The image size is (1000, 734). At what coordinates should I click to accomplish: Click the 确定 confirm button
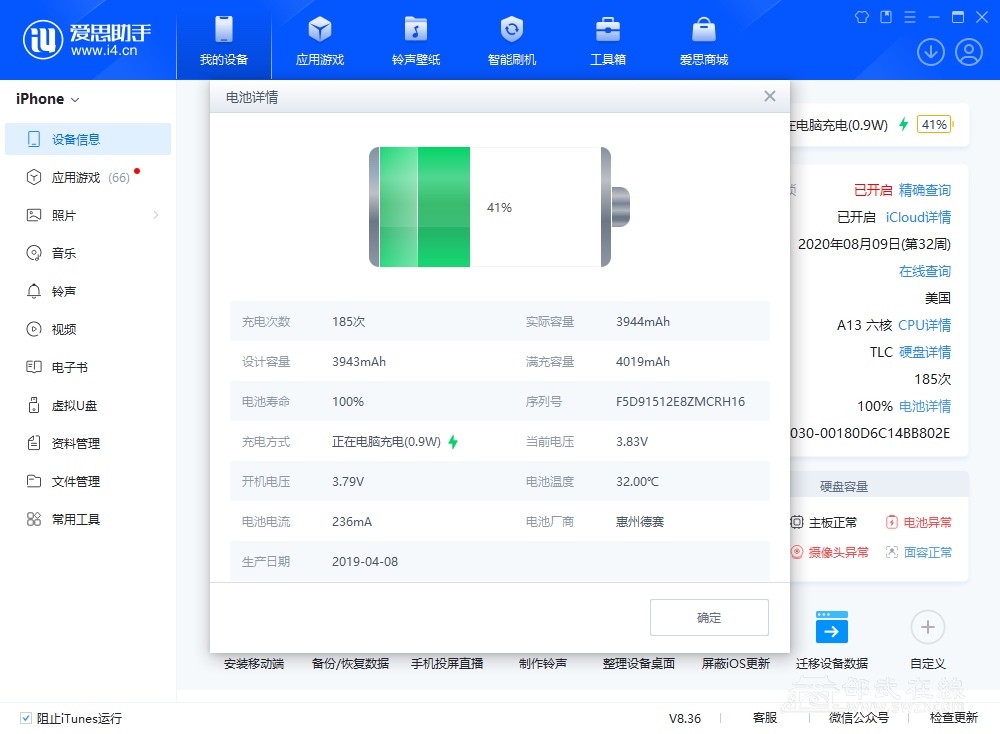pyautogui.click(x=709, y=618)
